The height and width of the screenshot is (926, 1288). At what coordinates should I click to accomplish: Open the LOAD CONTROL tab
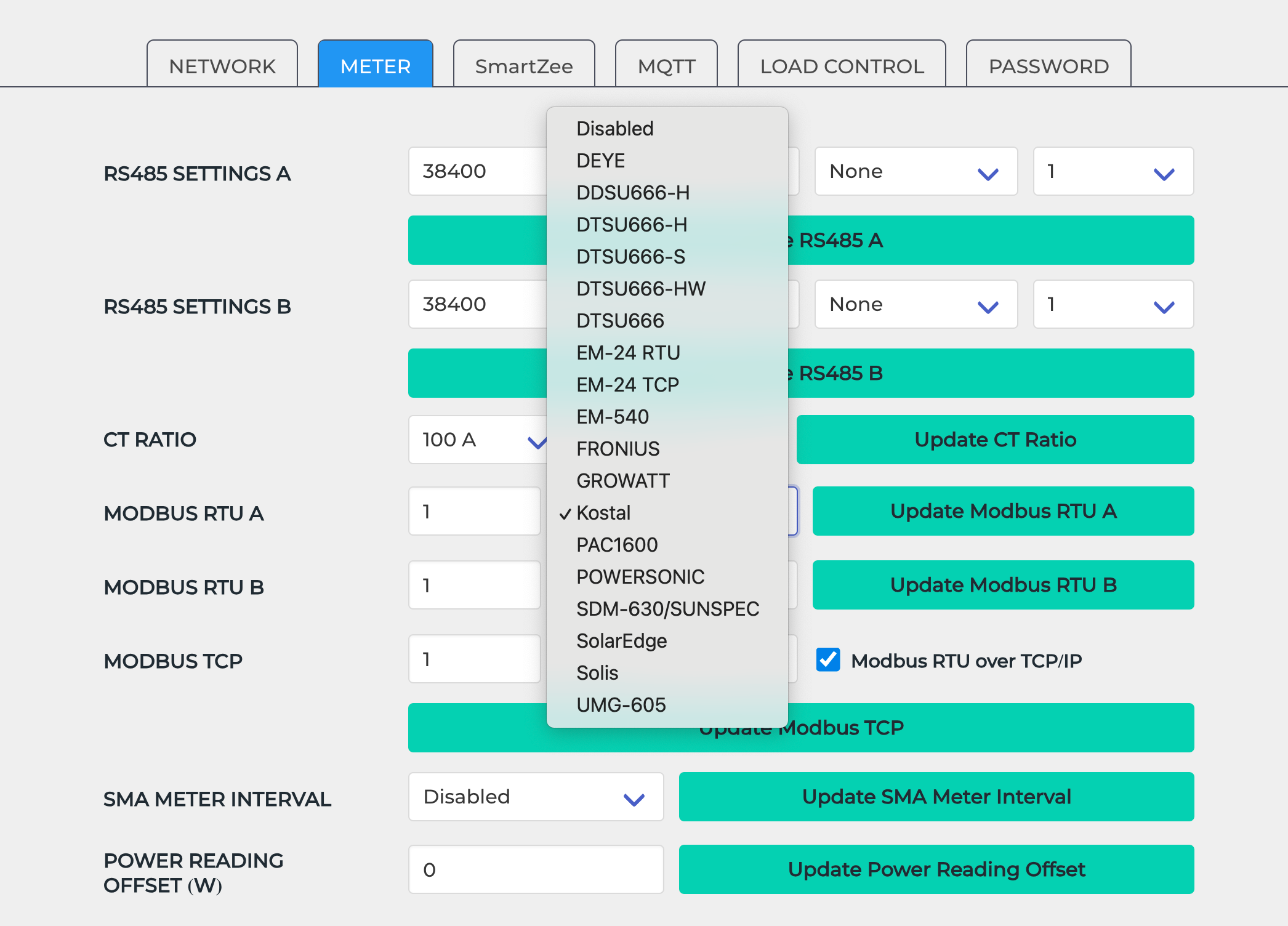coord(841,65)
